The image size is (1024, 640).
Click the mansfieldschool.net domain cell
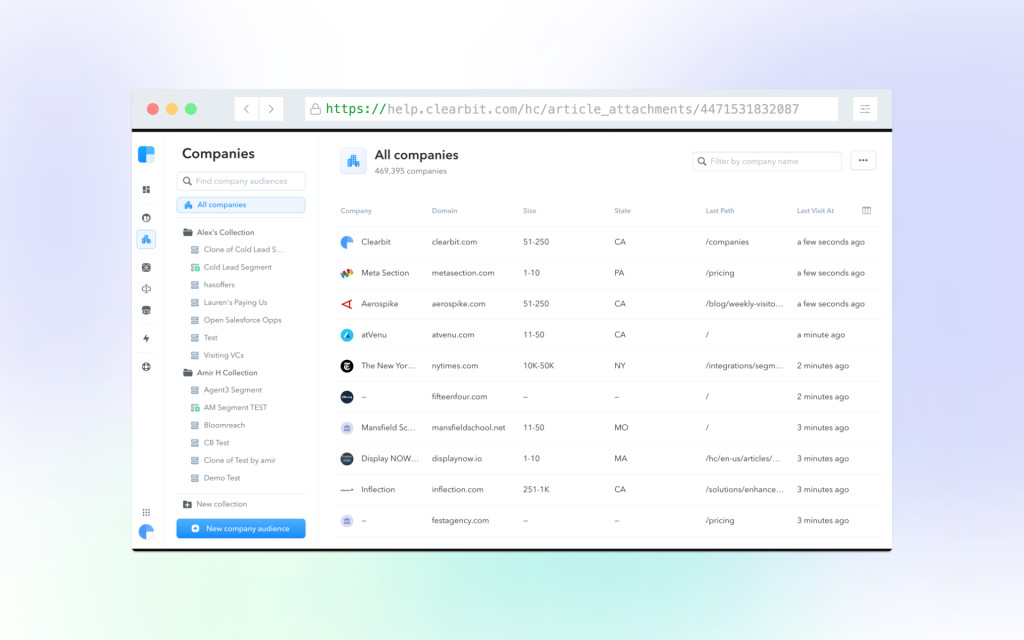(x=468, y=428)
